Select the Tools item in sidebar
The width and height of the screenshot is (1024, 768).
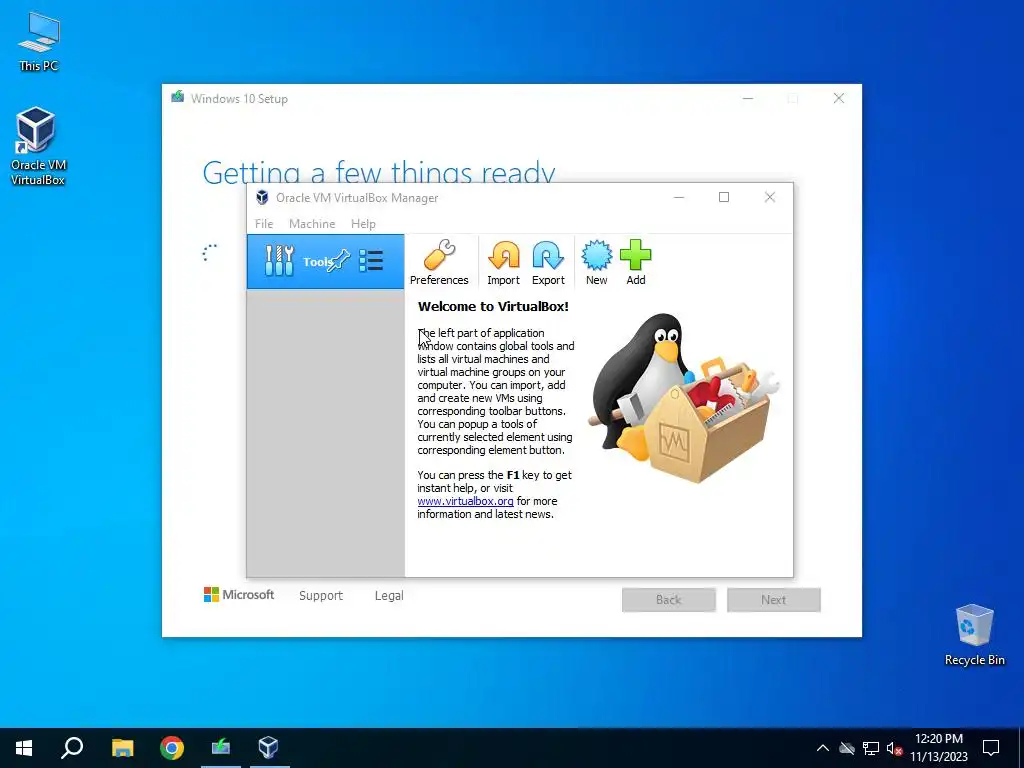[x=325, y=262]
